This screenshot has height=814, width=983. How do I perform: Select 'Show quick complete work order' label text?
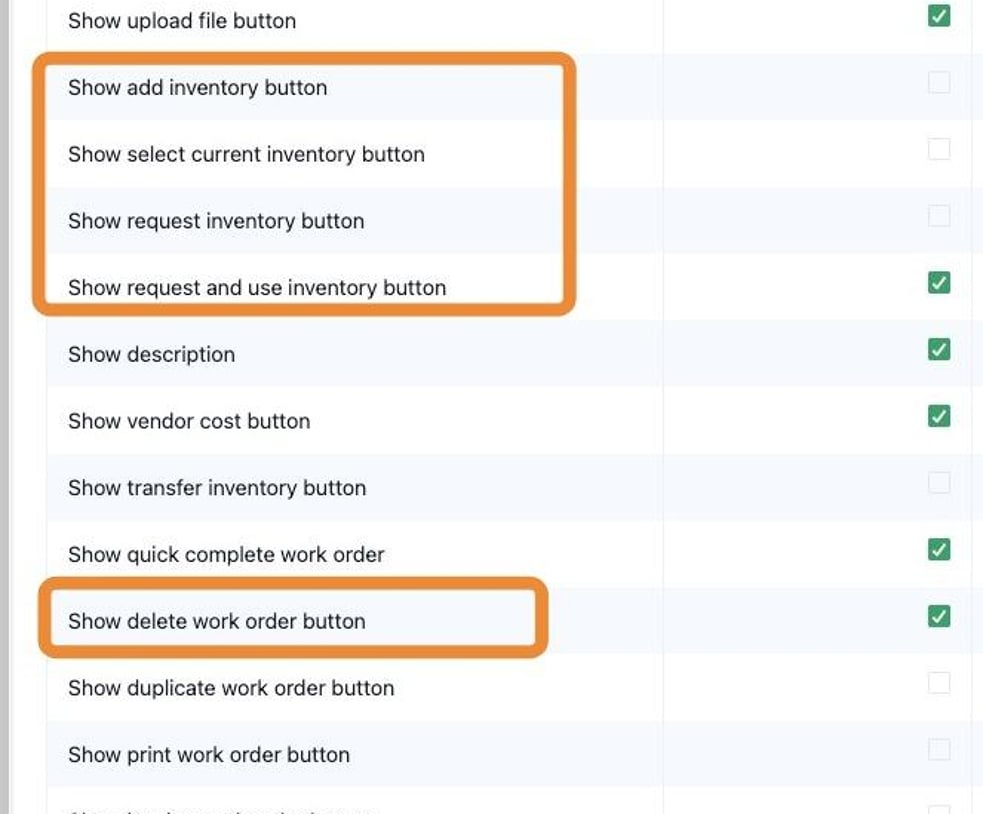click(226, 555)
